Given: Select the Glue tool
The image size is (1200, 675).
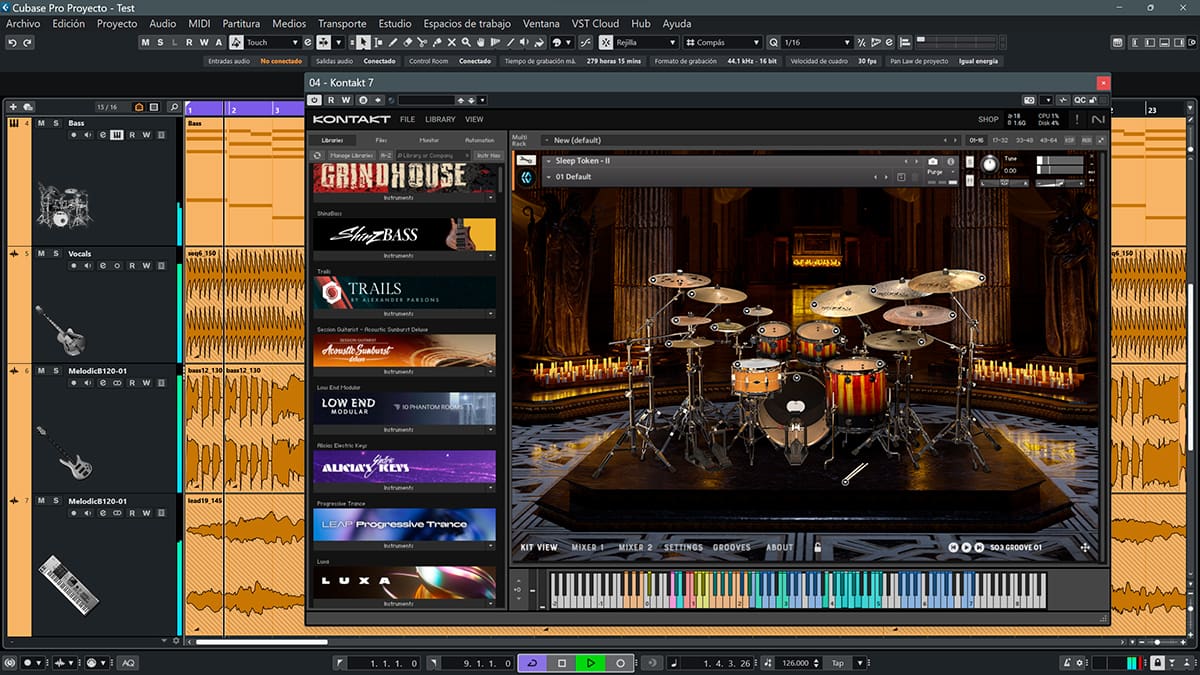Looking at the screenshot, I should [x=437, y=42].
